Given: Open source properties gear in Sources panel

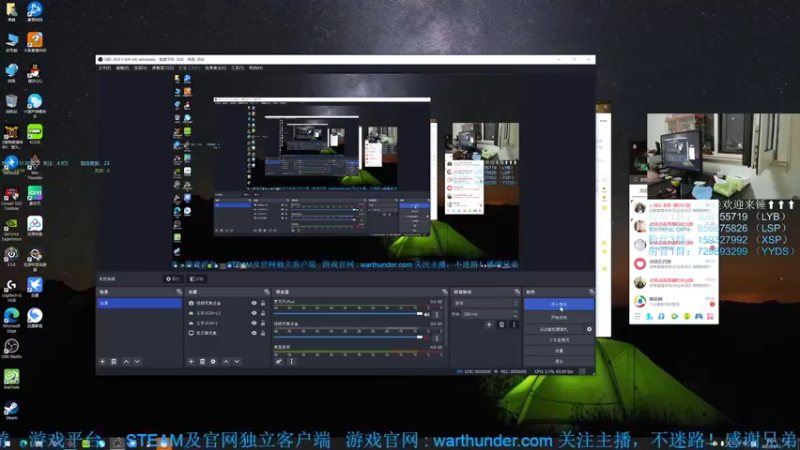Looking at the screenshot, I should tap(213, 361).
